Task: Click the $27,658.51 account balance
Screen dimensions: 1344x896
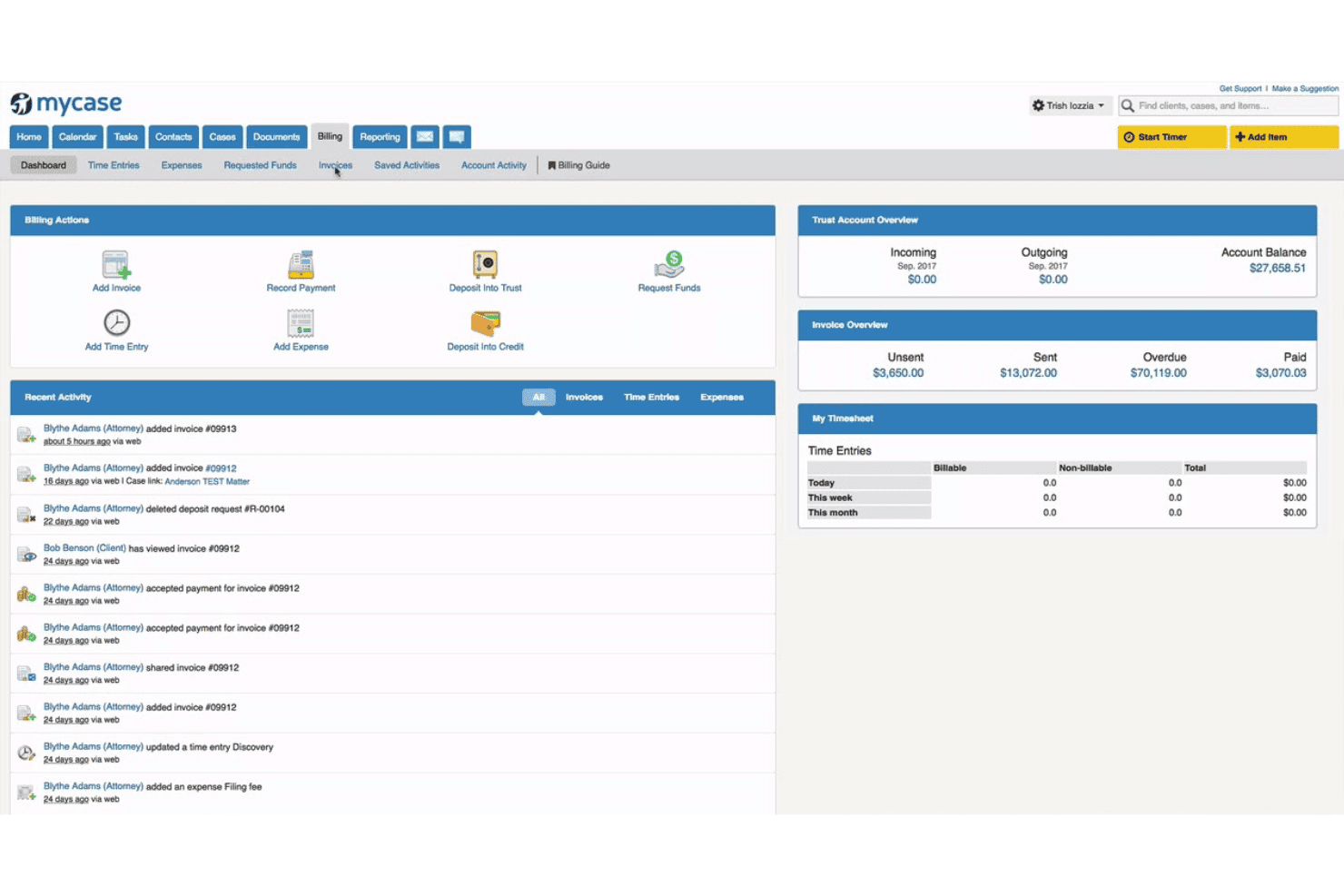Action: [x=1277, y=269]
